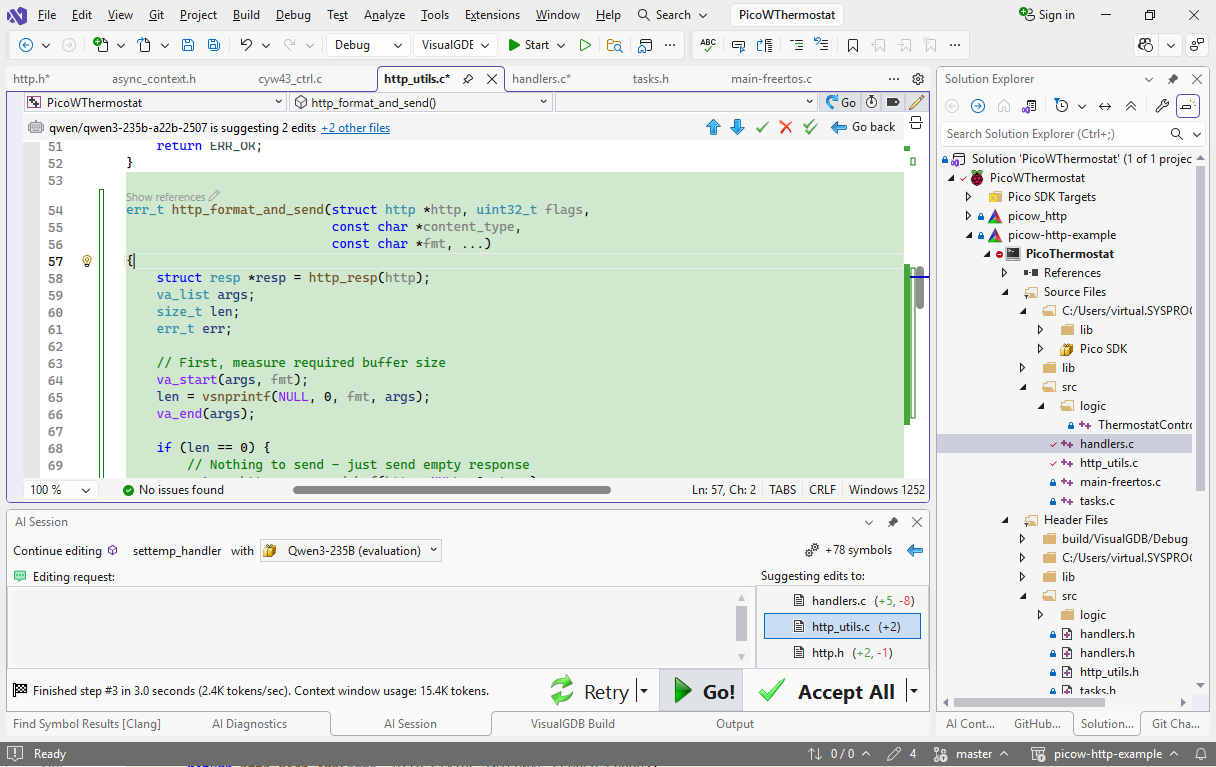Open the Debug configuration dropdown
Viewport: 1216px width, 767px height.
tap(368, 45)
